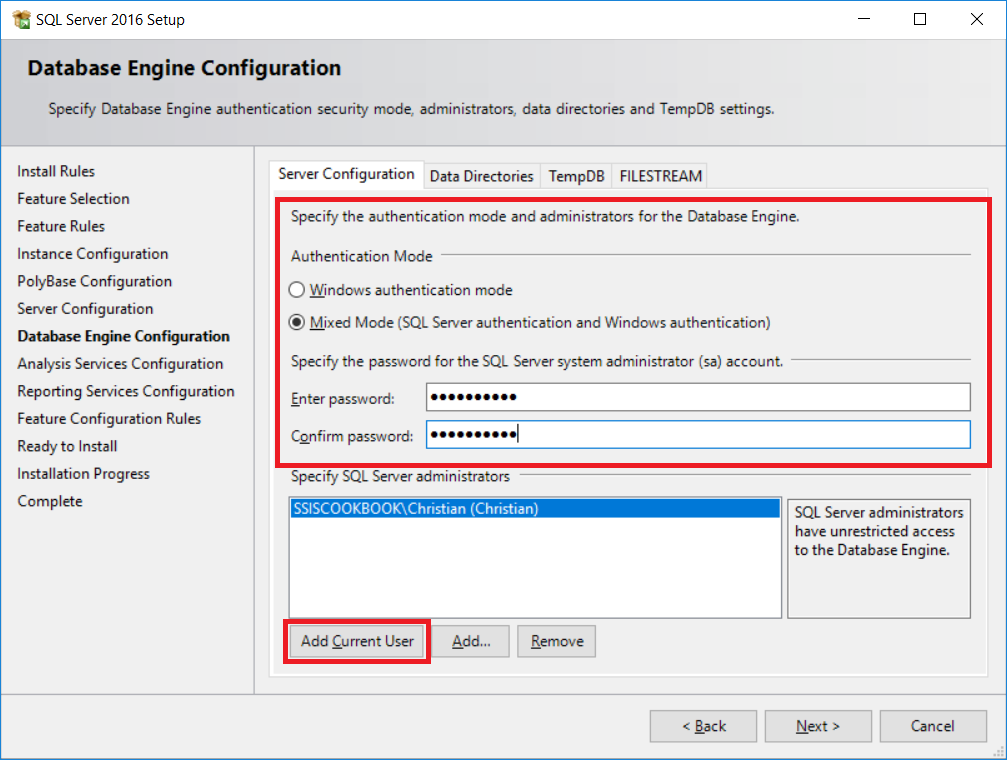Image resolution: width=1007 pixels, height=760 pixels.
Task: Click the PolyBase Configuration step
Action: point(94,281)
